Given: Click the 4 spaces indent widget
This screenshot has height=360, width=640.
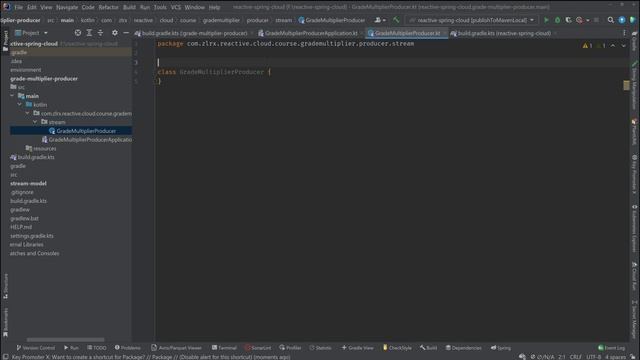Looking at the screenshot, I should [x=615, y=357].
